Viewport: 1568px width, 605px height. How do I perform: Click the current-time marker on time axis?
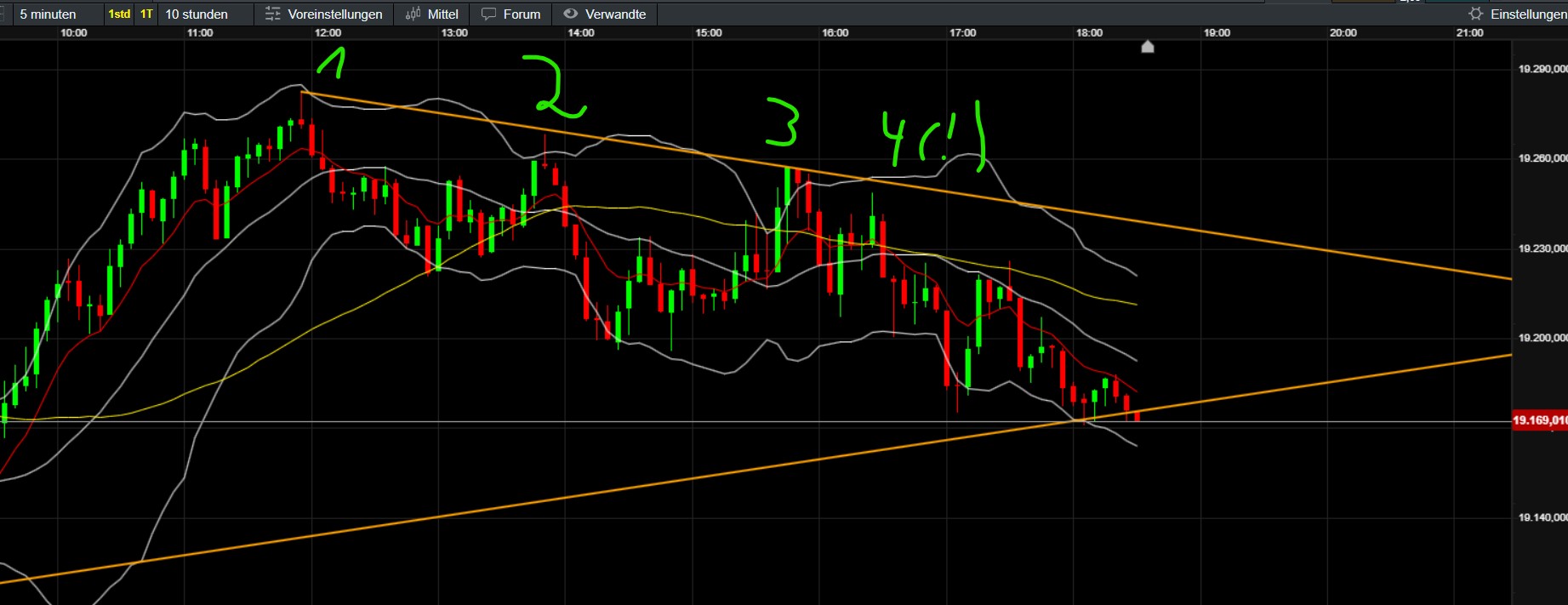(1147, 46)
